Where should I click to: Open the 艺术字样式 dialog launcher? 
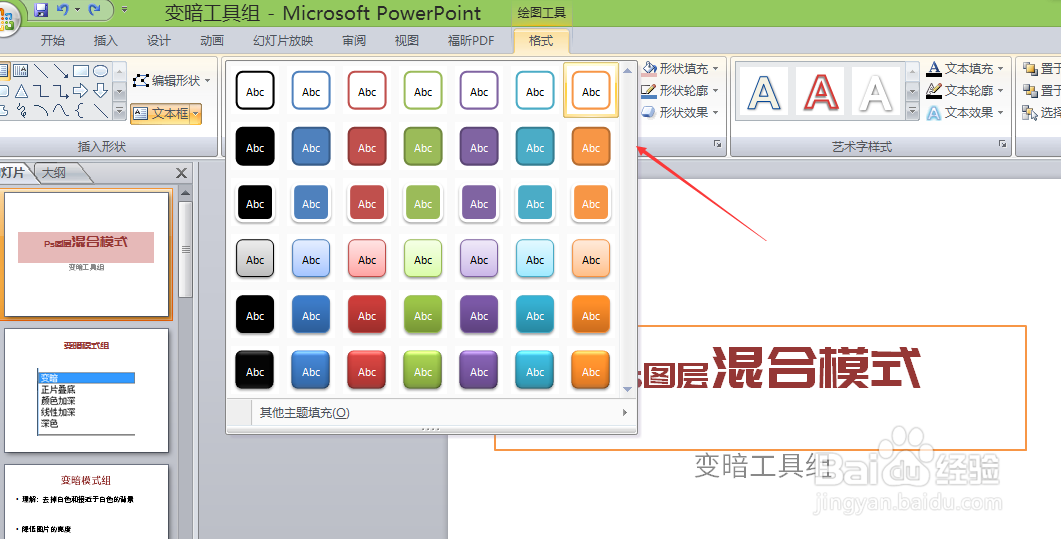1003,144
